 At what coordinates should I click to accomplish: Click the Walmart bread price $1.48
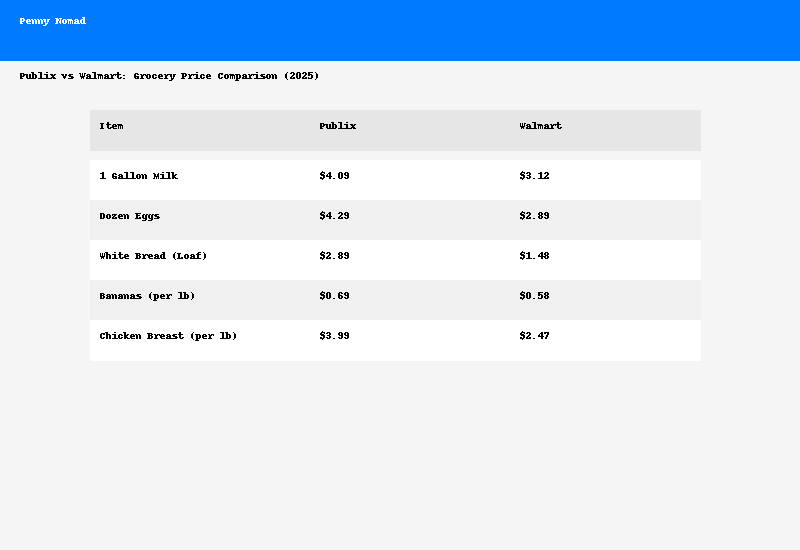[534, 256]
